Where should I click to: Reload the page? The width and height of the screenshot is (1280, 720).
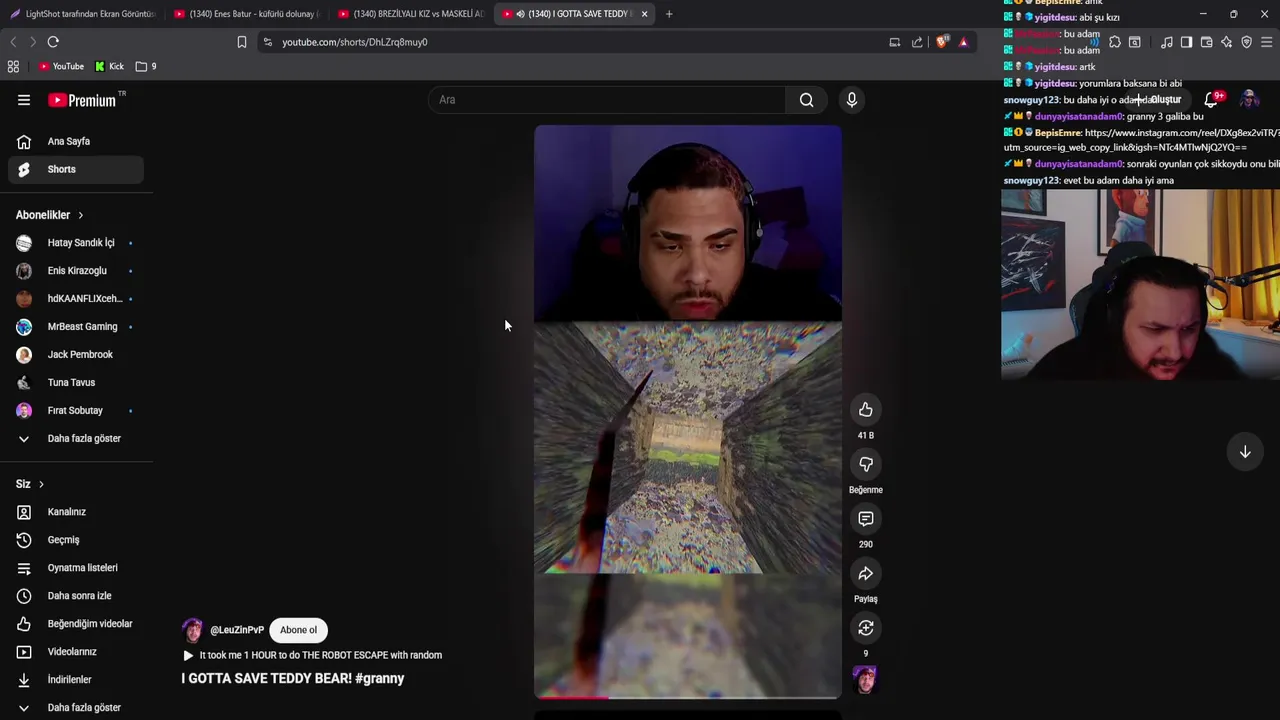(x=53, y=42)
